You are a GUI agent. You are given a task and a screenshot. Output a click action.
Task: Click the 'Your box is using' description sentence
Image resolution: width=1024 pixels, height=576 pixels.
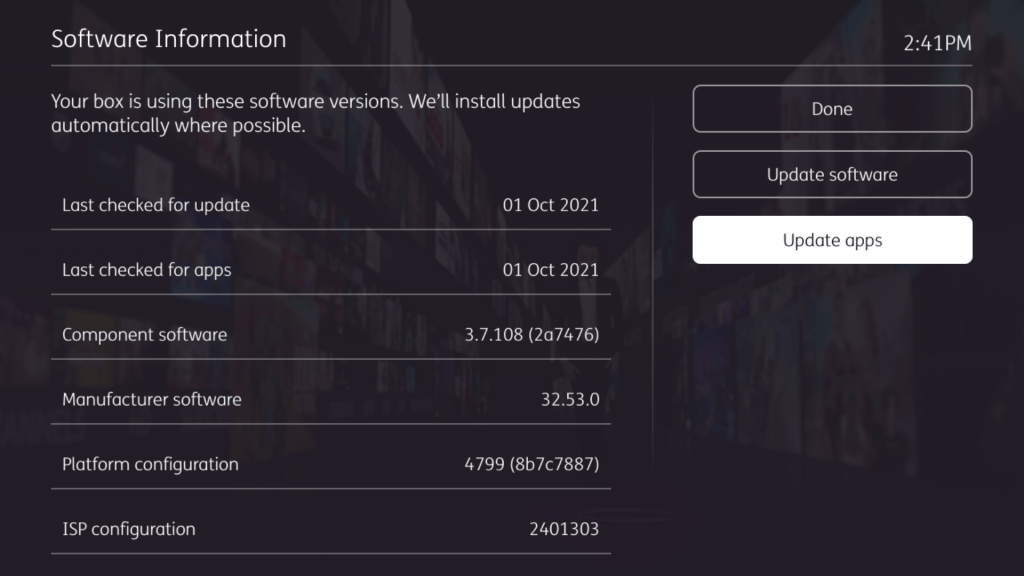click(315, 102)
